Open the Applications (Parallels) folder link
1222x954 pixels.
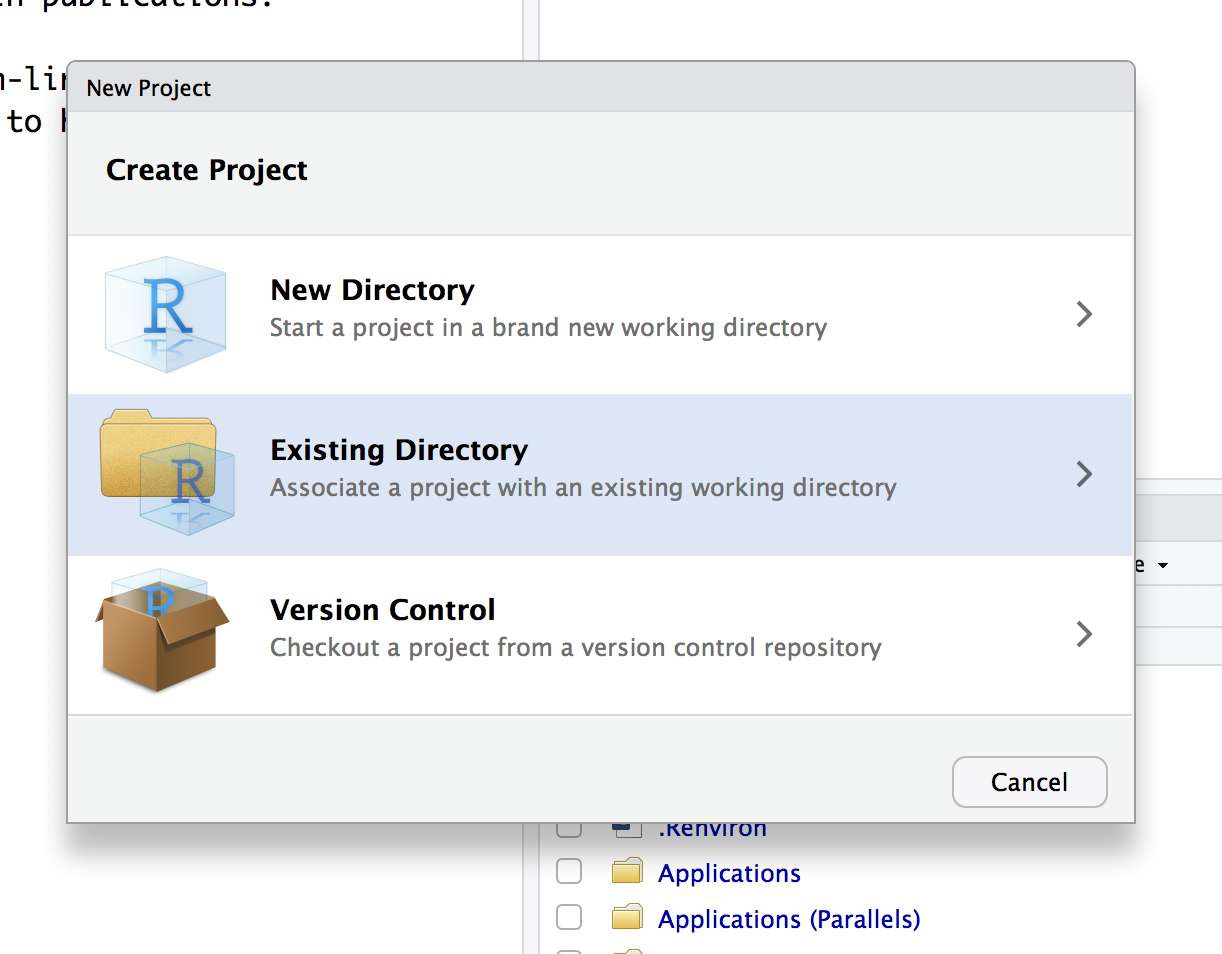pyautogui.click(x=789, y=919)
